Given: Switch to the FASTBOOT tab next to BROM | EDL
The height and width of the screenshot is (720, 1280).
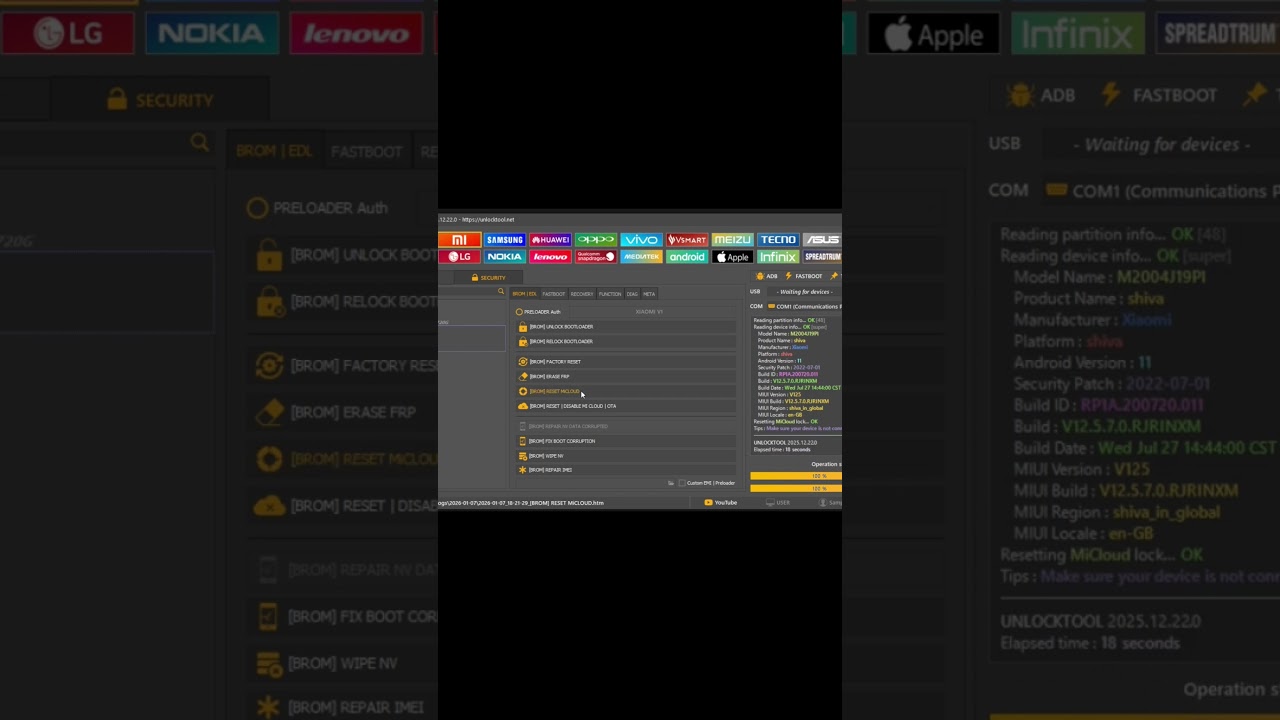Looking at the screenshot, I should point(554,294).
